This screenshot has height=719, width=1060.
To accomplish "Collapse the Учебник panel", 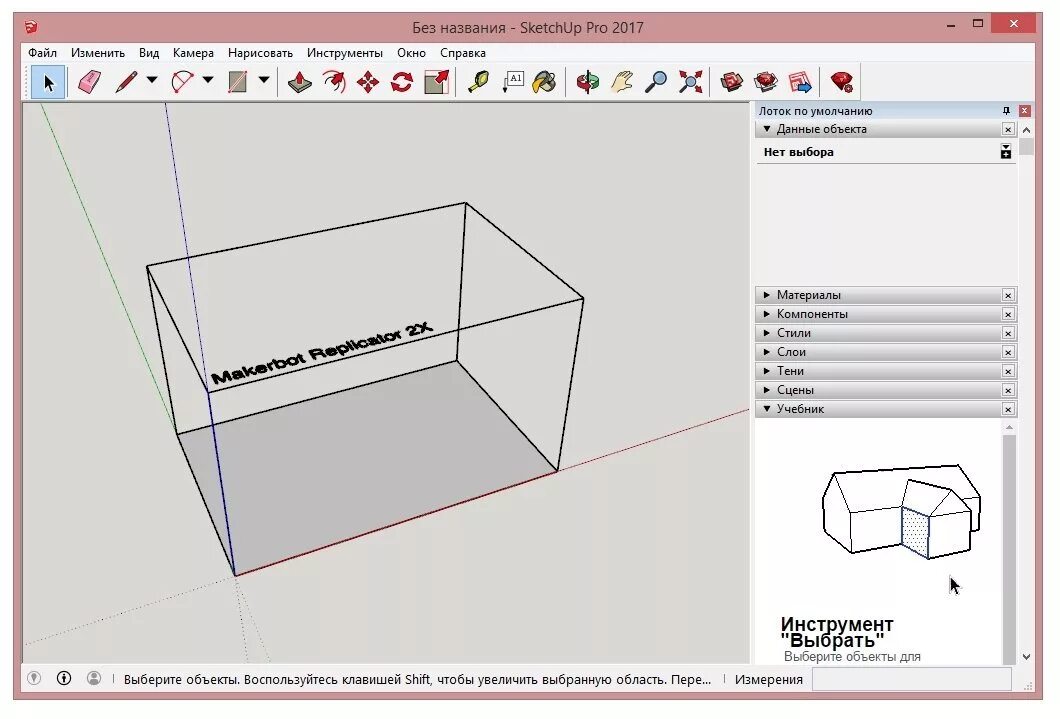I will coord(767,408).
